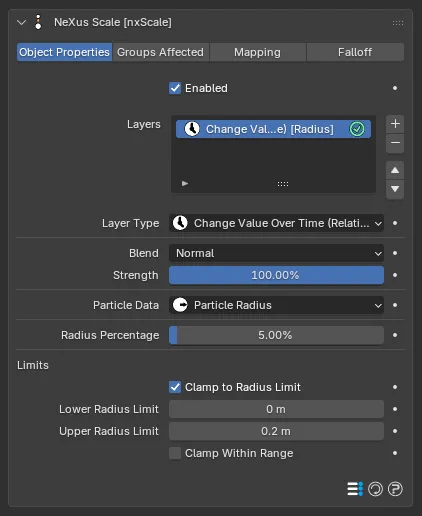
Task: Click the animate dot beside Particle Data
Action: coord(395,305)
